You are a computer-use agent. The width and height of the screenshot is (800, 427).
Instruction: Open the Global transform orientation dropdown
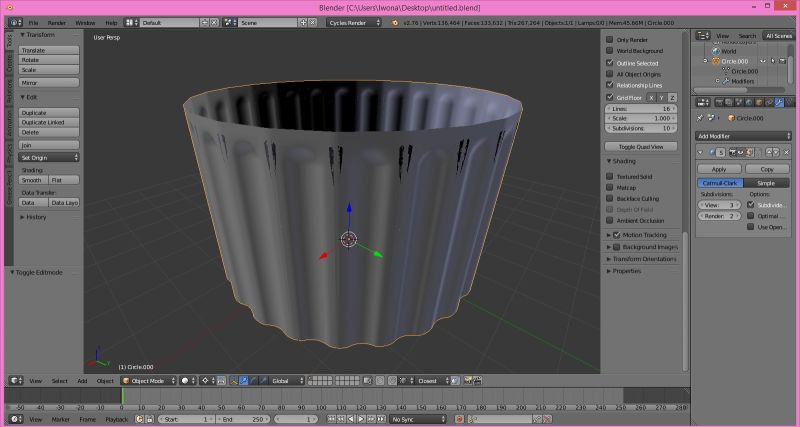pos(287,381)
